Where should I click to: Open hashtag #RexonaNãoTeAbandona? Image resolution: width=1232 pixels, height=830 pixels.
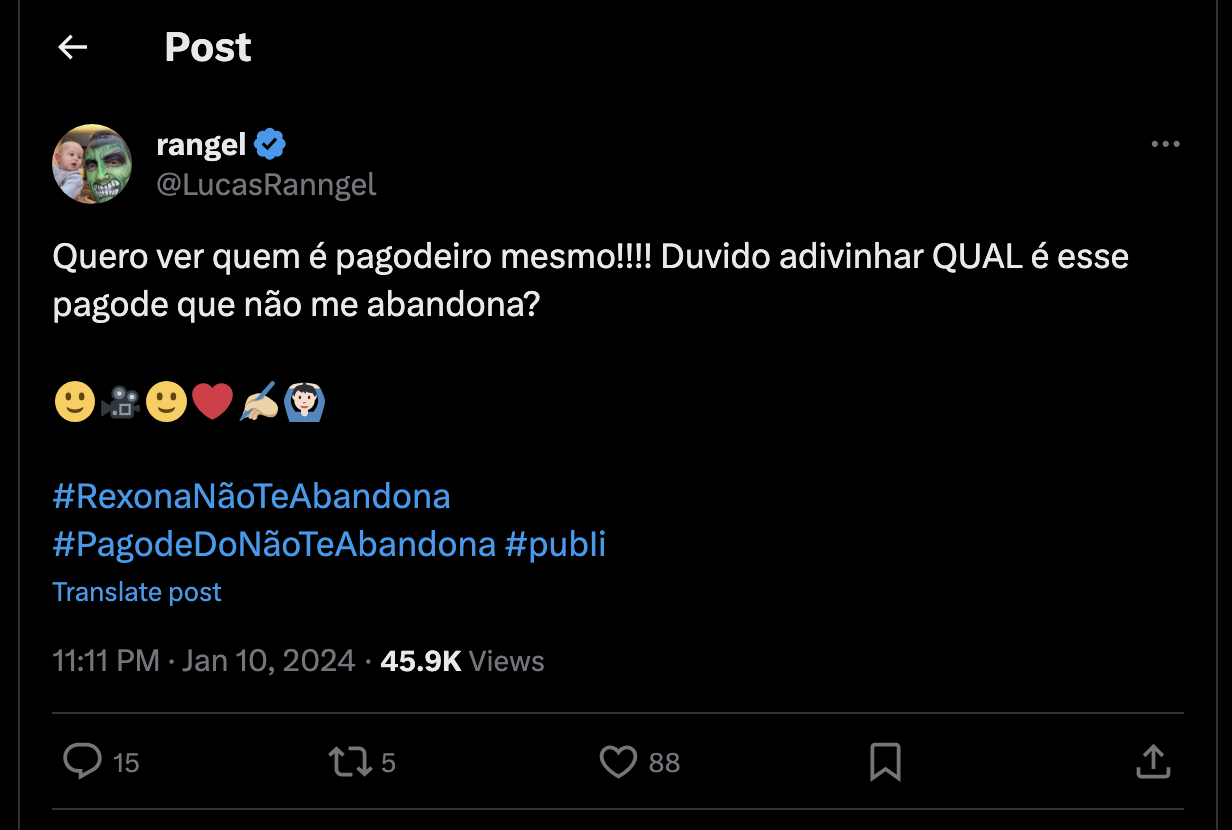click(x=251, y=496)
